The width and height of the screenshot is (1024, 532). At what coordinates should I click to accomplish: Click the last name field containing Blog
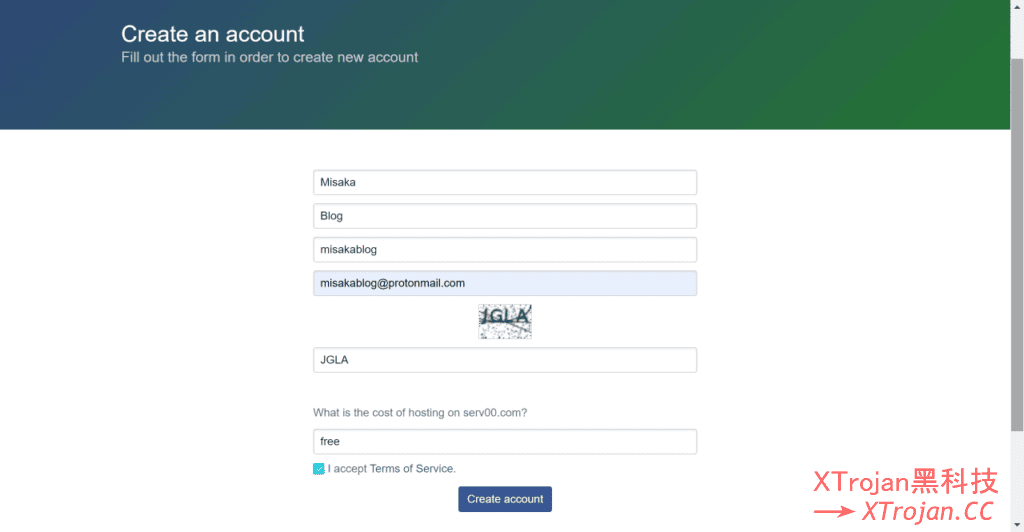coord(504,216)
